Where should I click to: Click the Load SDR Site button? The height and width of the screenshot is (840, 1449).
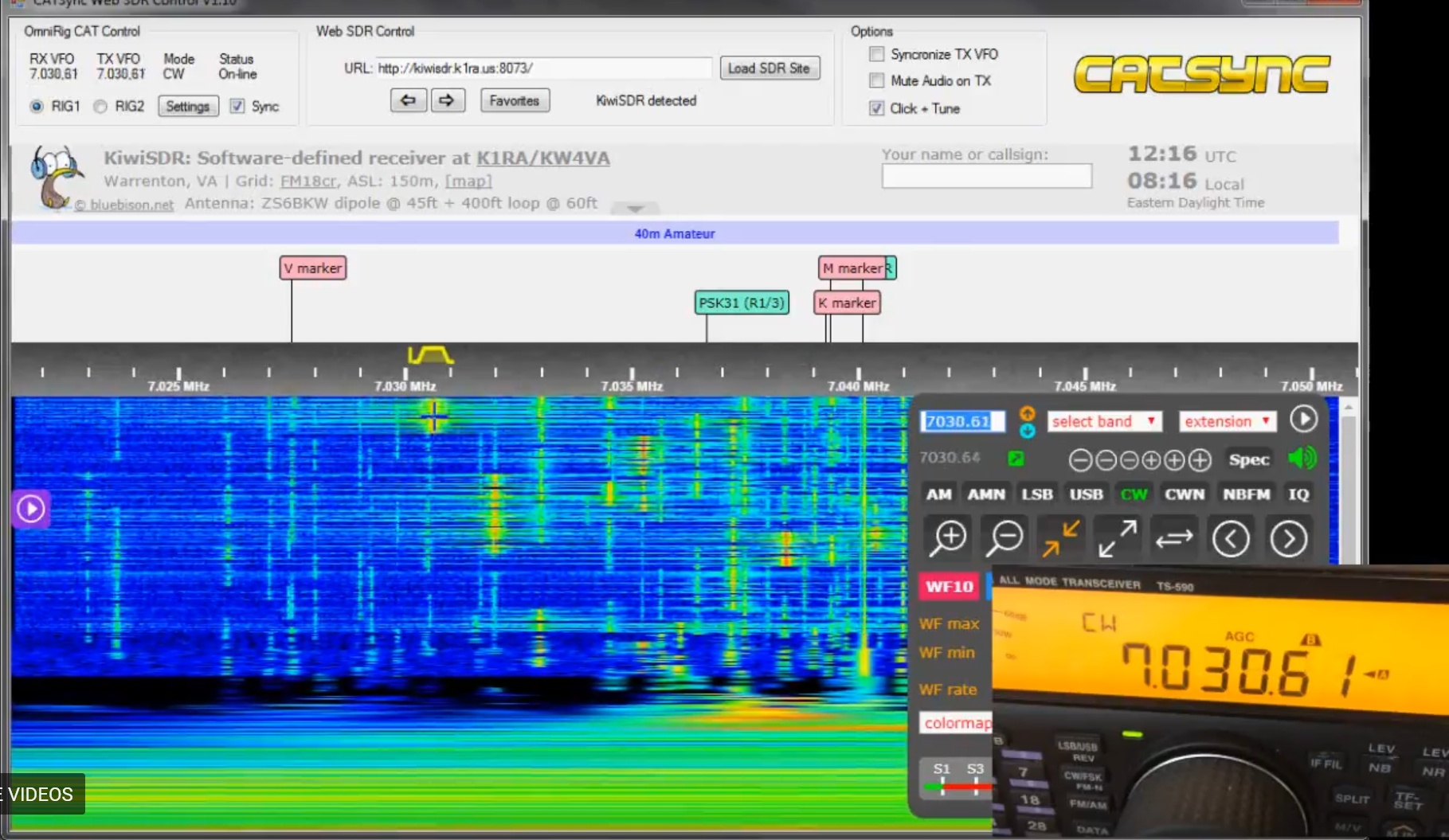click(769, 68)
